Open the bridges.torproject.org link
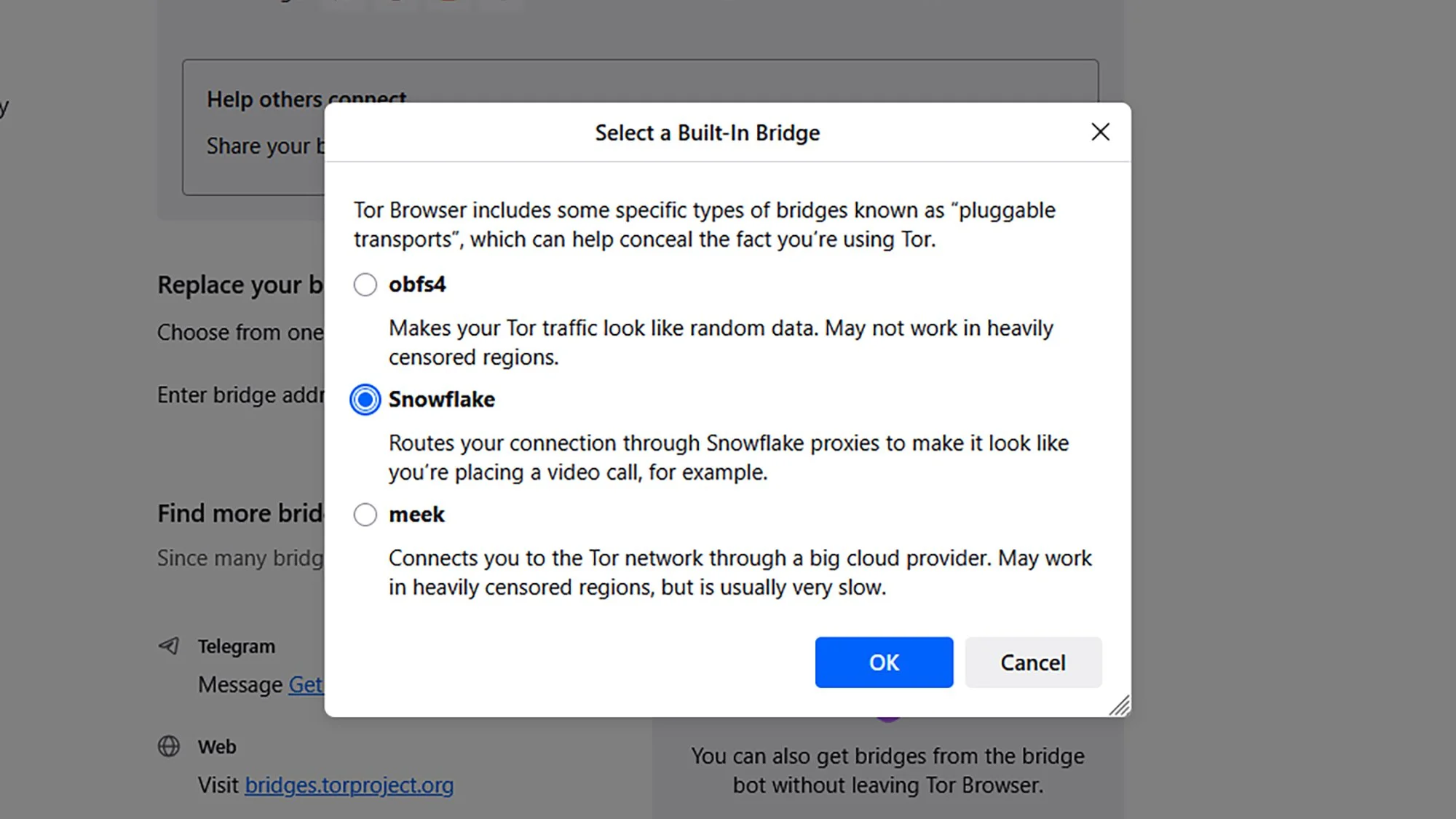Viewport: 1456px width, 819px height. [x=349, y=785]
